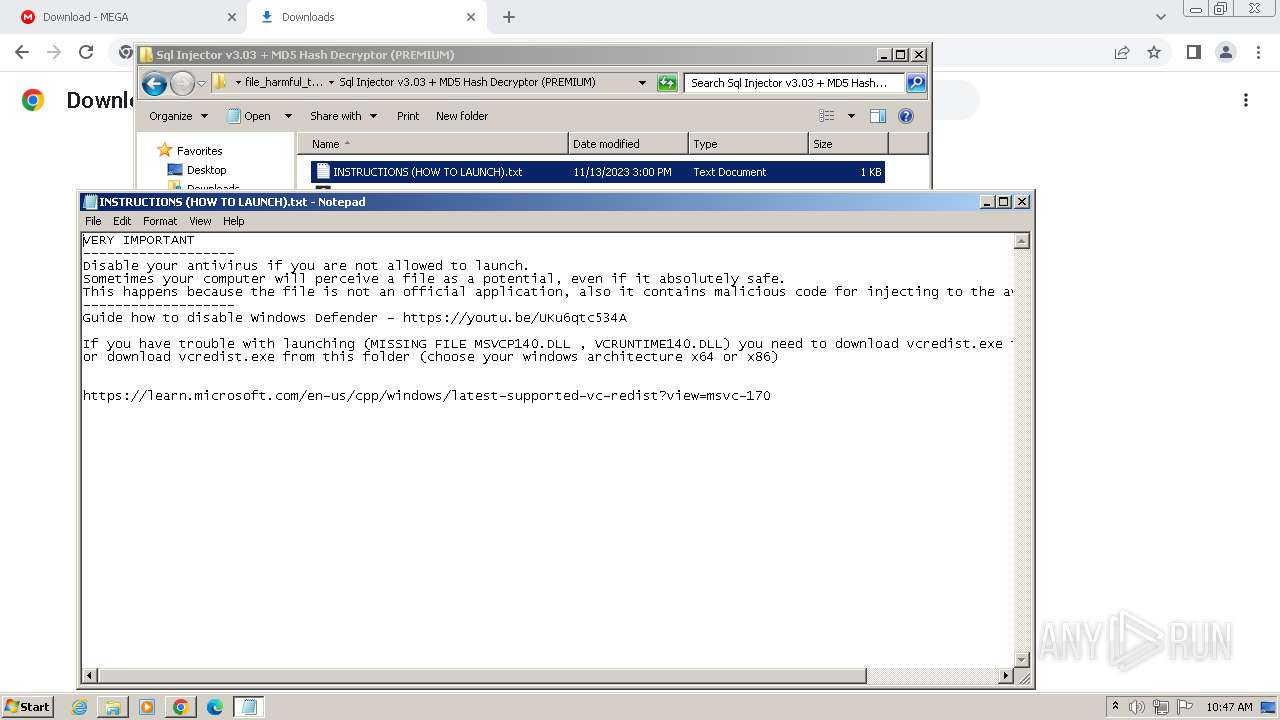Expand the address bar history dropdown
The width and height of the screenshot is (1280, 720).
642,83
